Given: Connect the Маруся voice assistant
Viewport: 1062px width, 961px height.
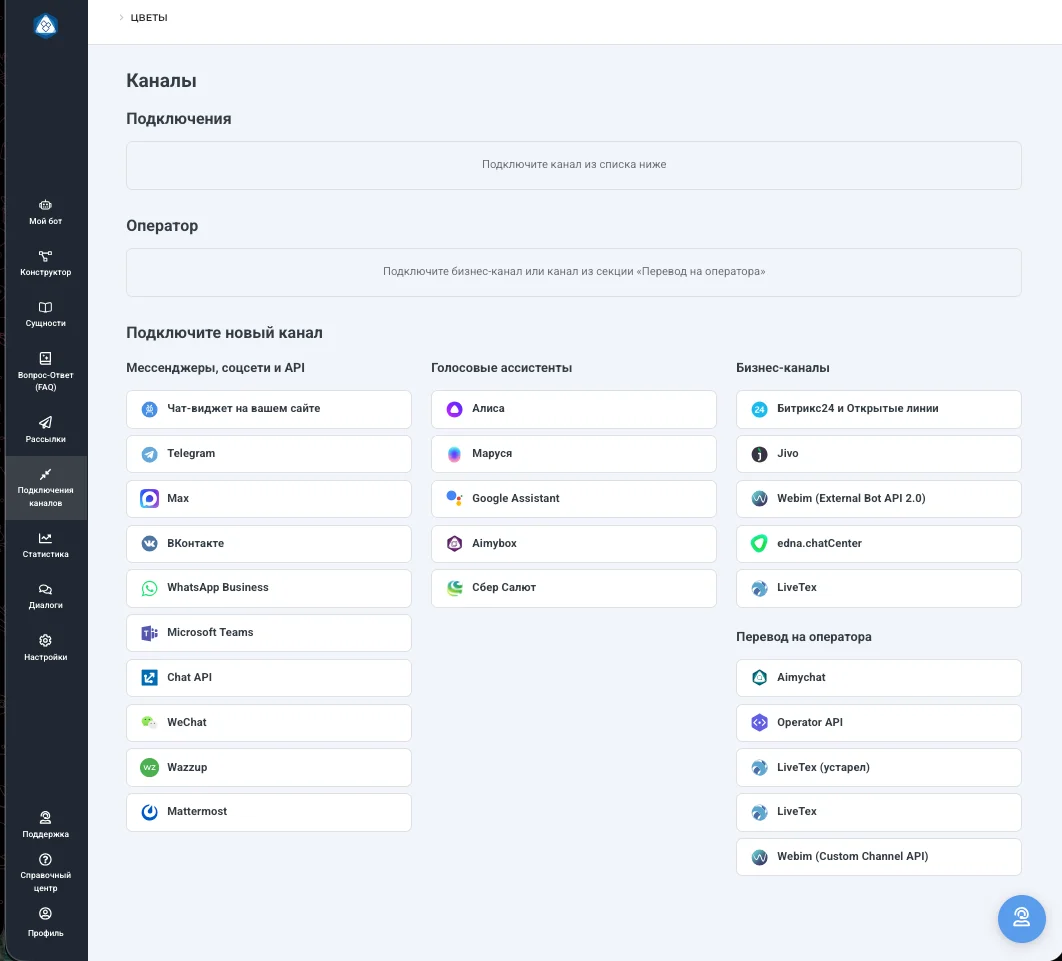Looking at the screenshot, I should [574, 454].
